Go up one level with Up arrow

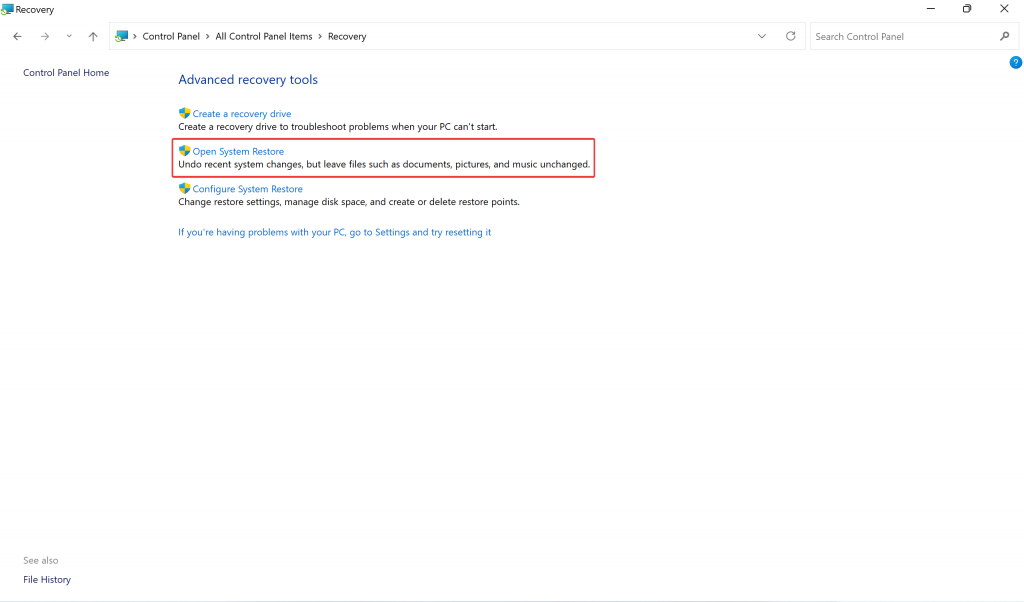93,37
